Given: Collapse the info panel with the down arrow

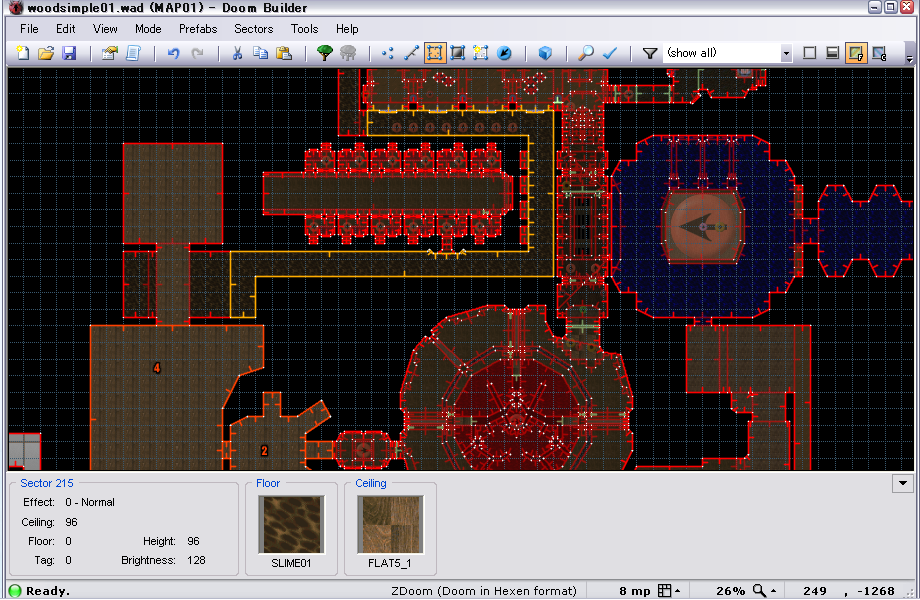Looking at the screenshot, I should (x=902, y=484).
